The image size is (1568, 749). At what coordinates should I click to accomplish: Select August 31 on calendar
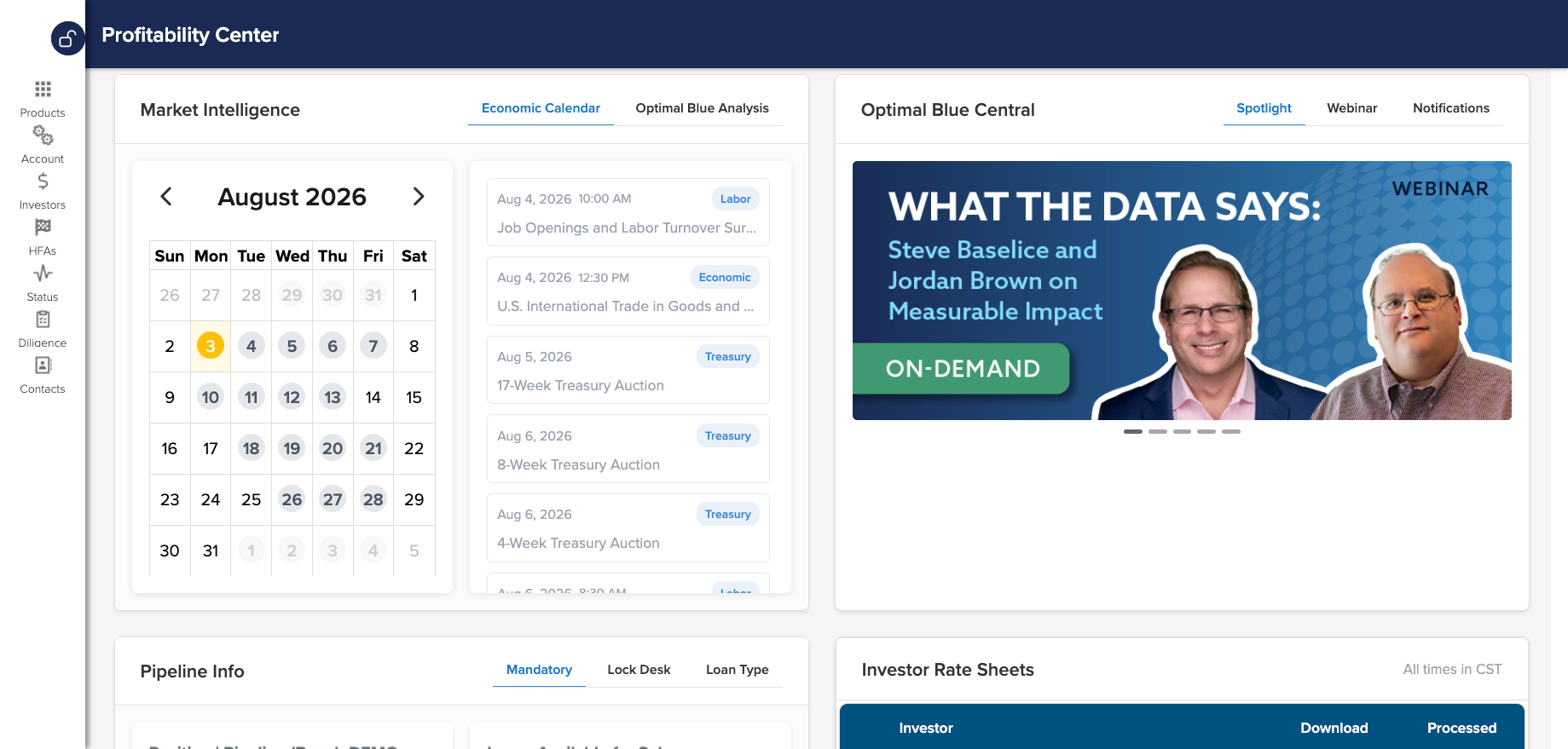click(x=211, y=550)
